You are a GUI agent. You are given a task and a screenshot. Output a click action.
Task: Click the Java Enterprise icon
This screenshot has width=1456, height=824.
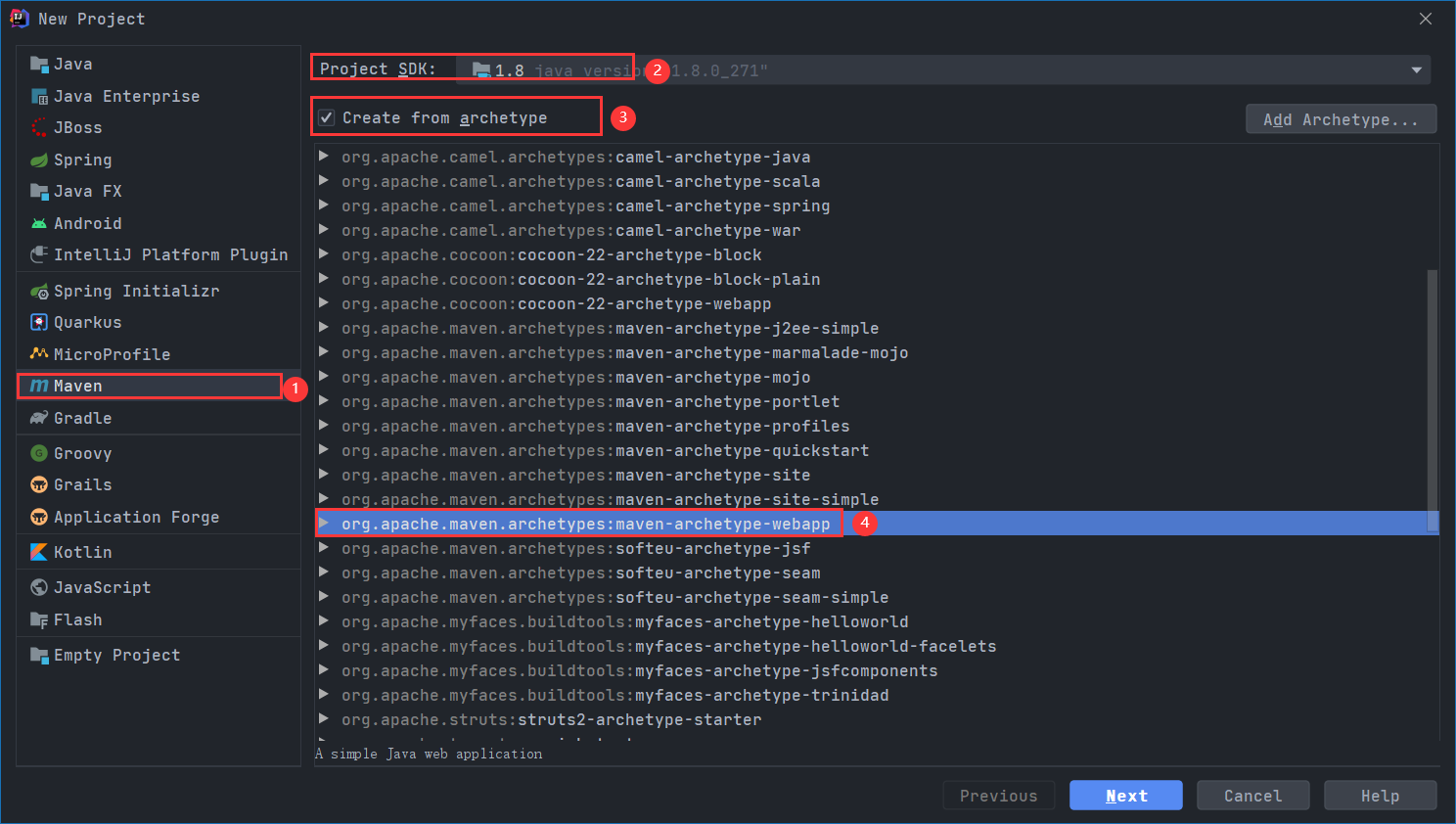click(39, 96)
